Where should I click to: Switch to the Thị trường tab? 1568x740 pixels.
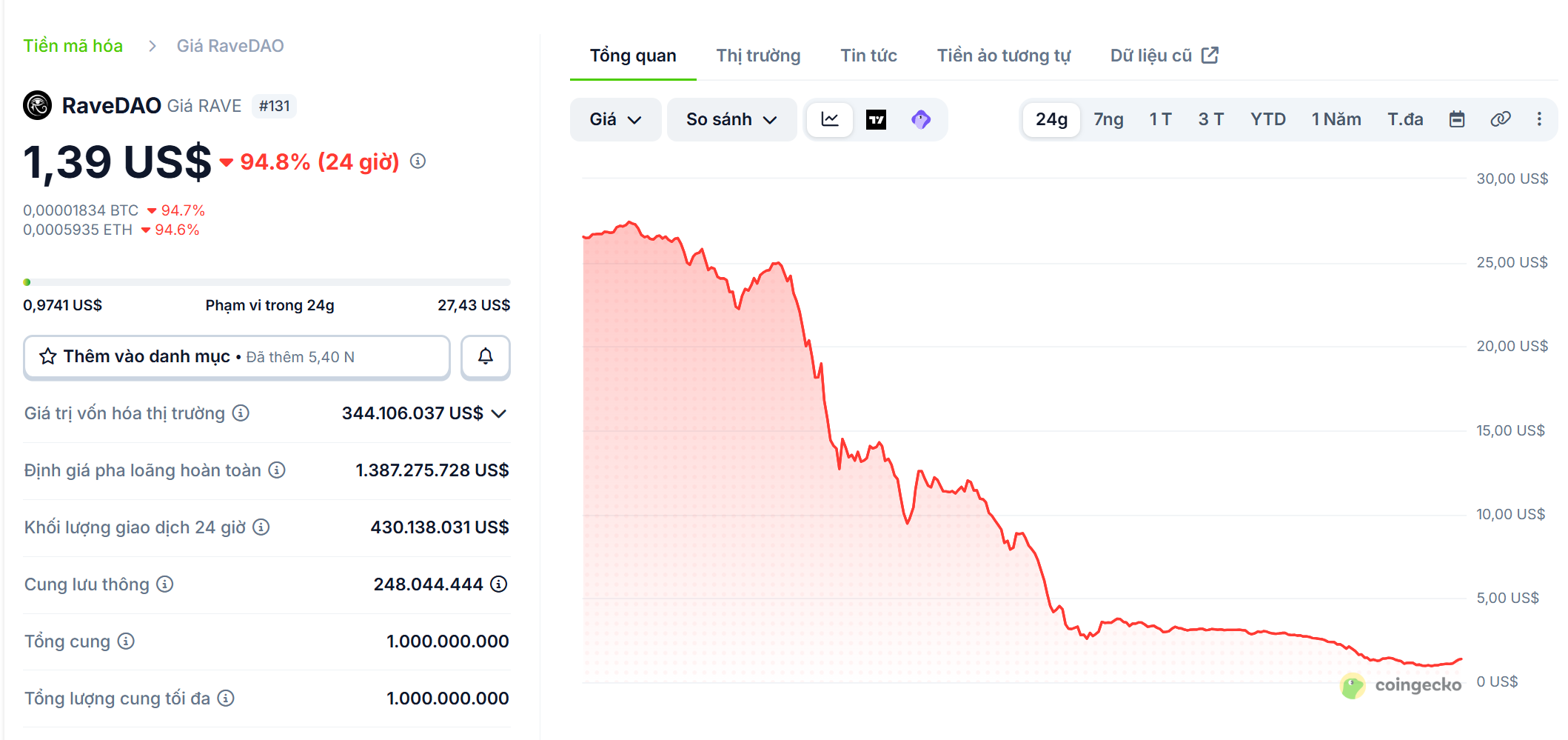pos(758,56)
